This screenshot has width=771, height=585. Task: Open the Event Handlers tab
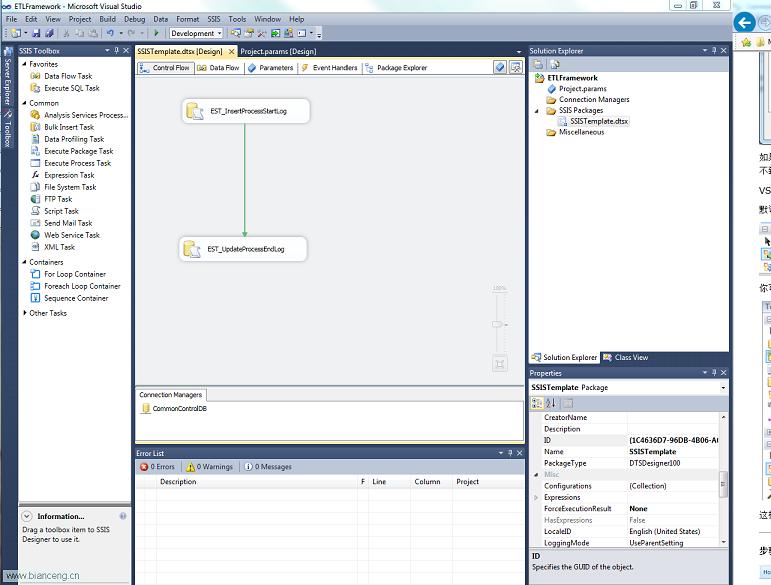pos(329,68)
